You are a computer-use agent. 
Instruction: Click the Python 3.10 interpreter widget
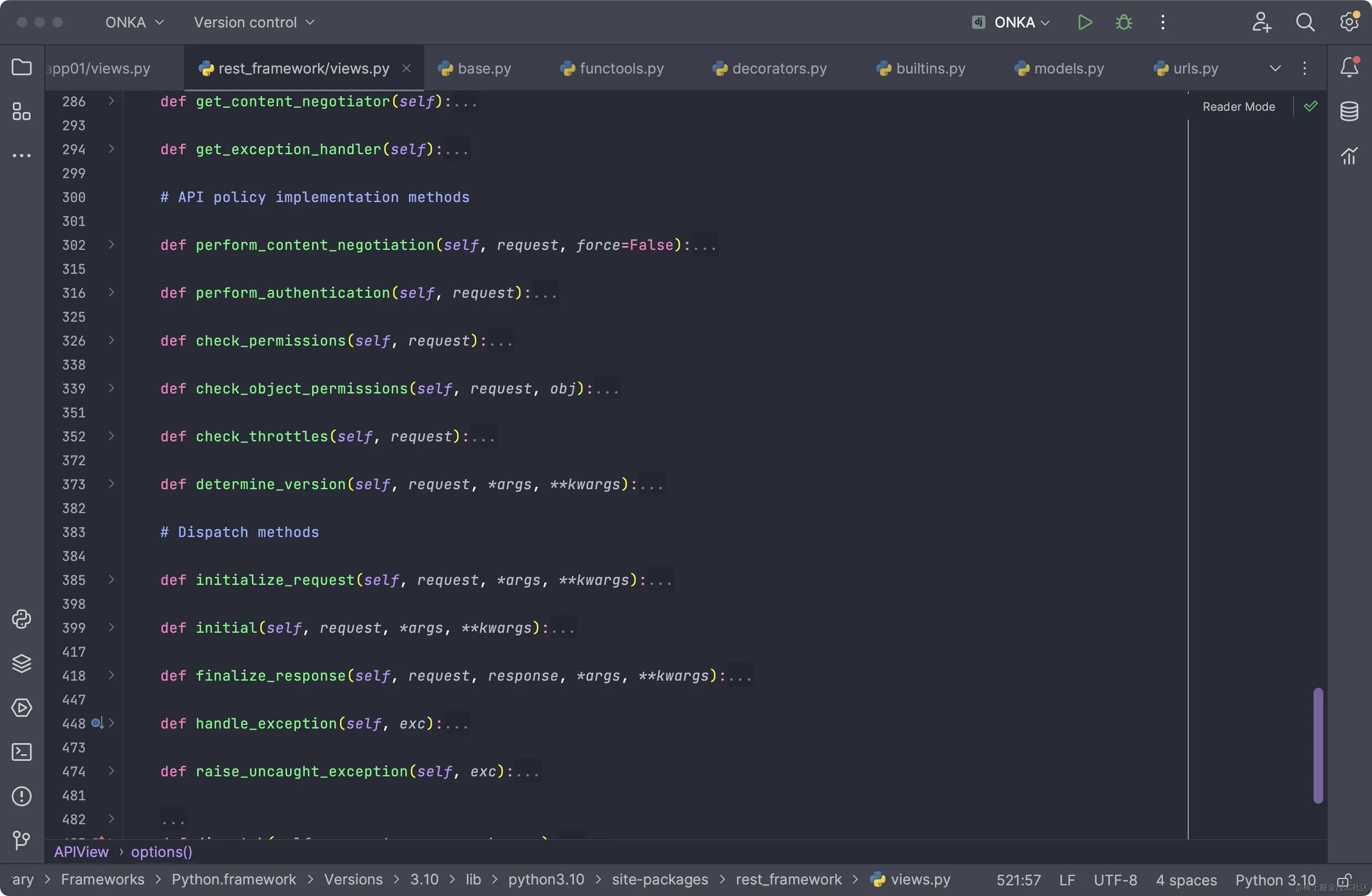click(x=1275, y=880)
